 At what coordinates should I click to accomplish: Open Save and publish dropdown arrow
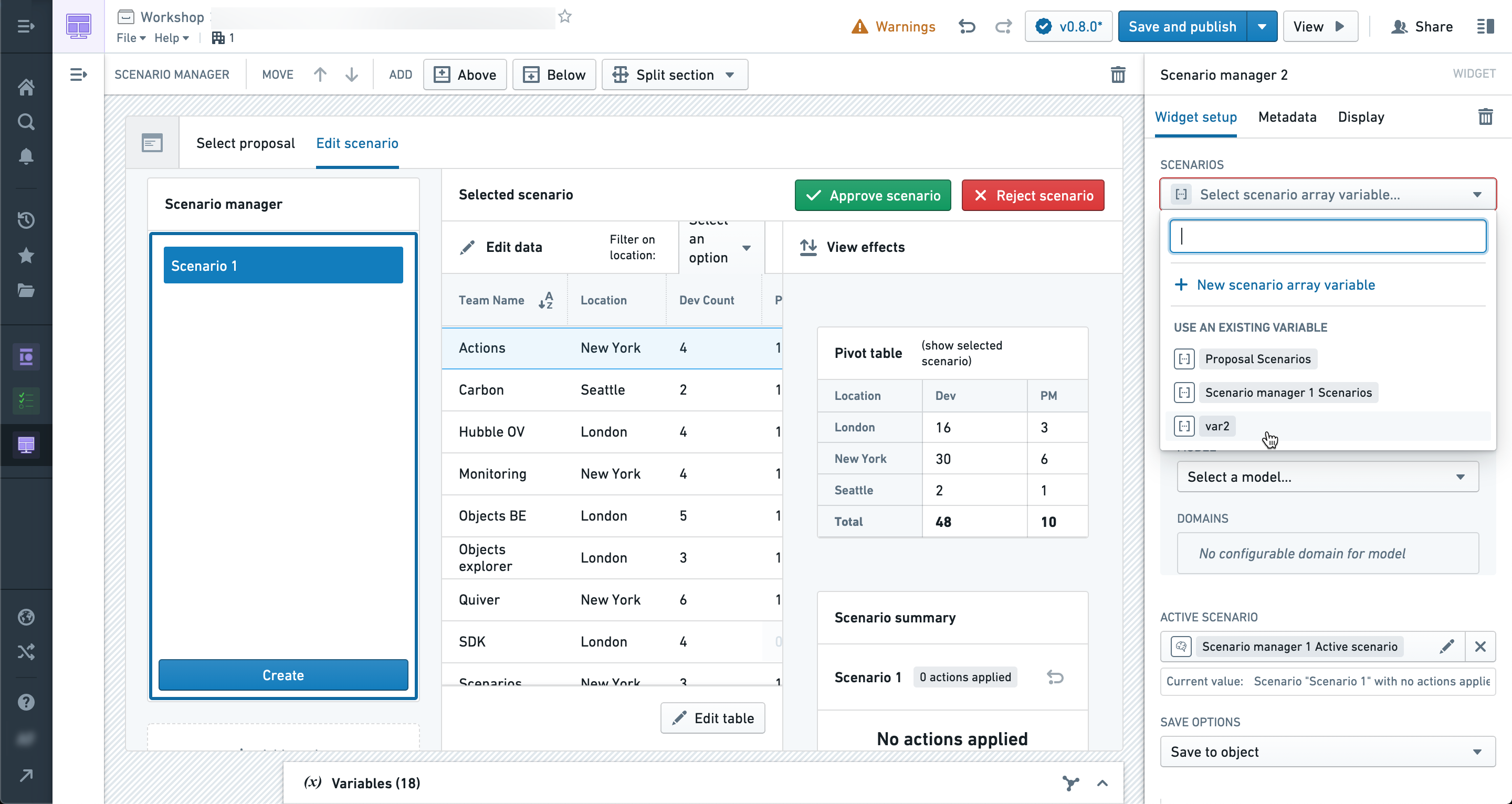(x=1262, y=26)
